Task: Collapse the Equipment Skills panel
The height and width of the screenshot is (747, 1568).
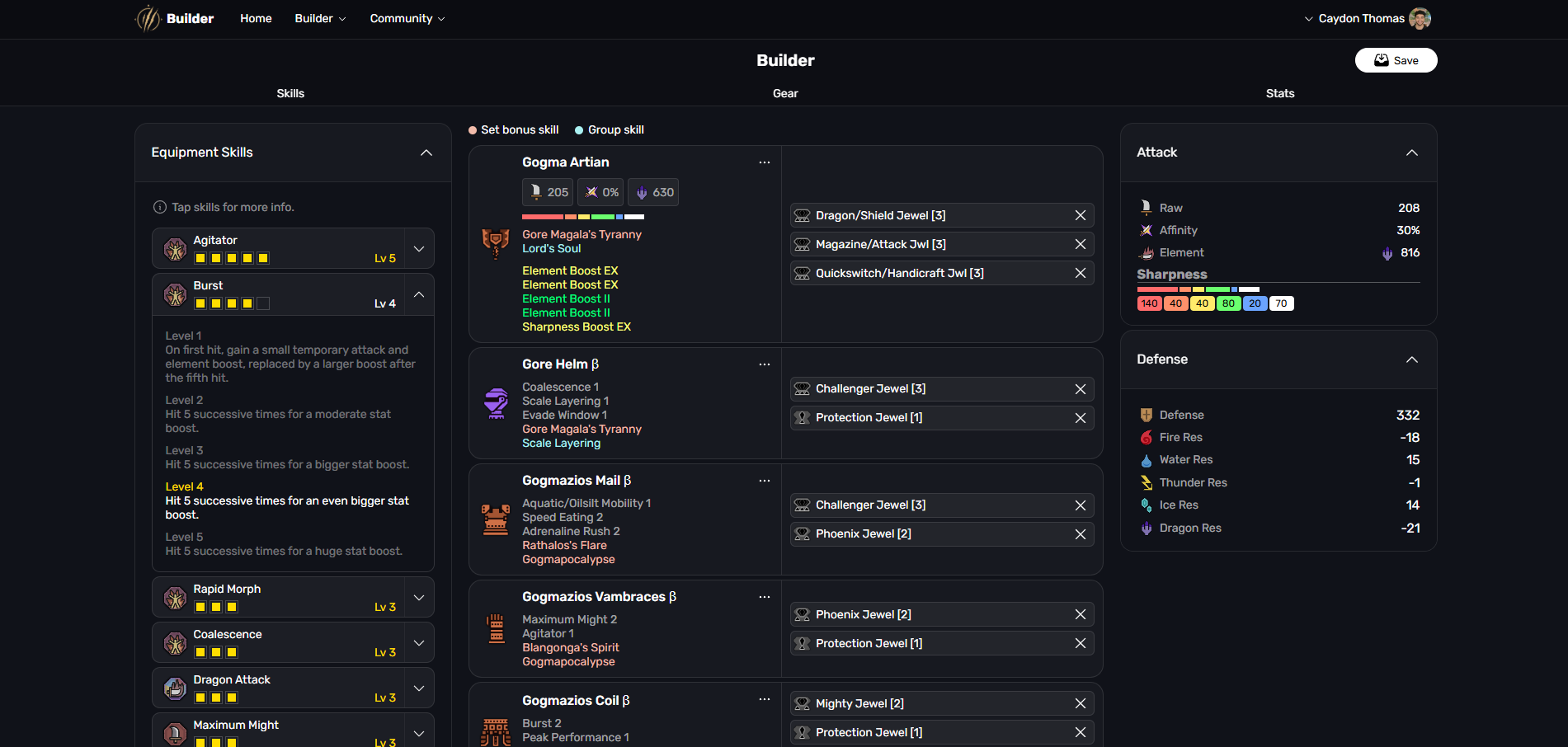Action: coord(426,153)
